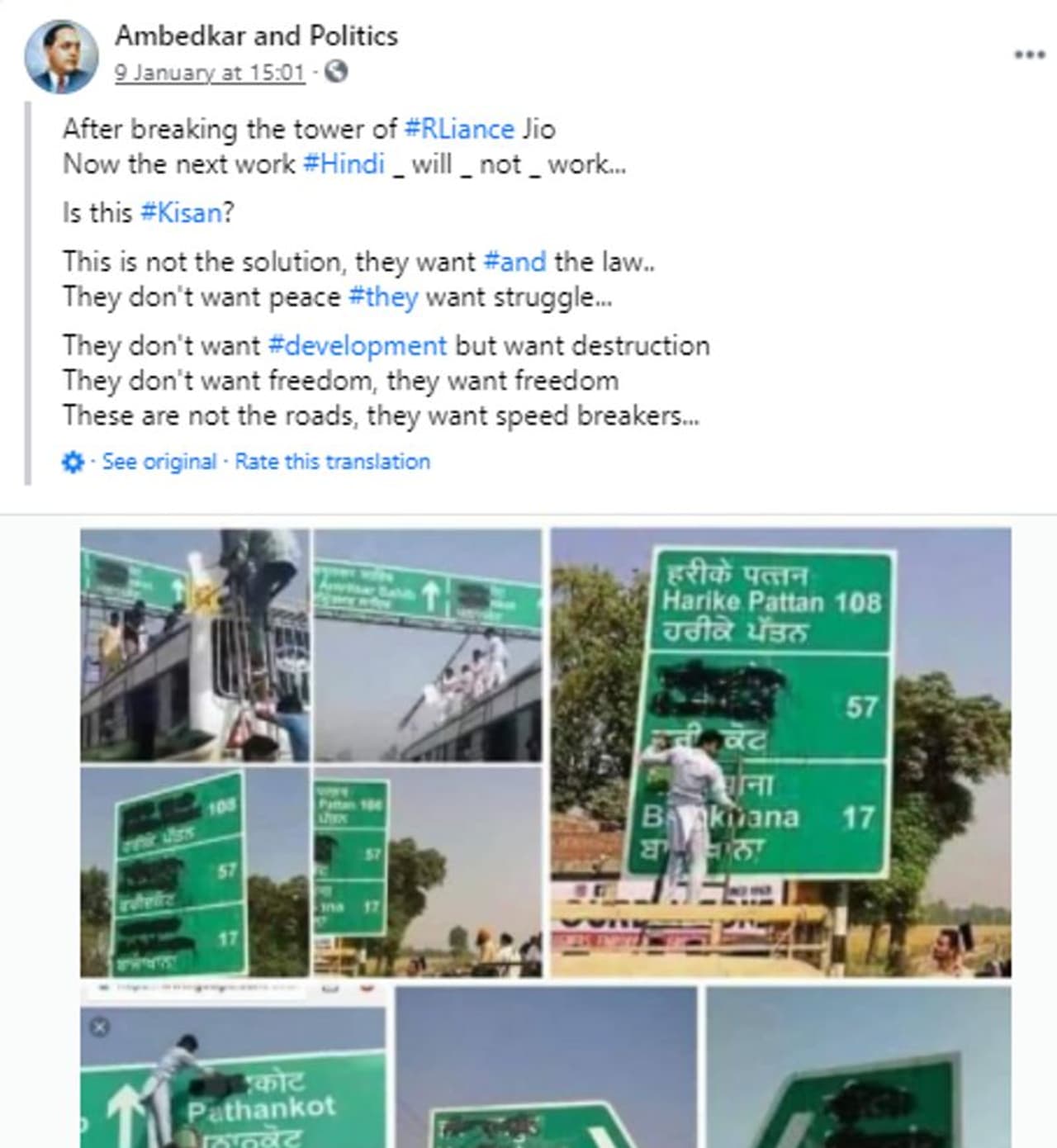Click the Ambedkar and Politics profile picture
The height and width of the screenshot is (1148, 1057).
click(60, 55)
